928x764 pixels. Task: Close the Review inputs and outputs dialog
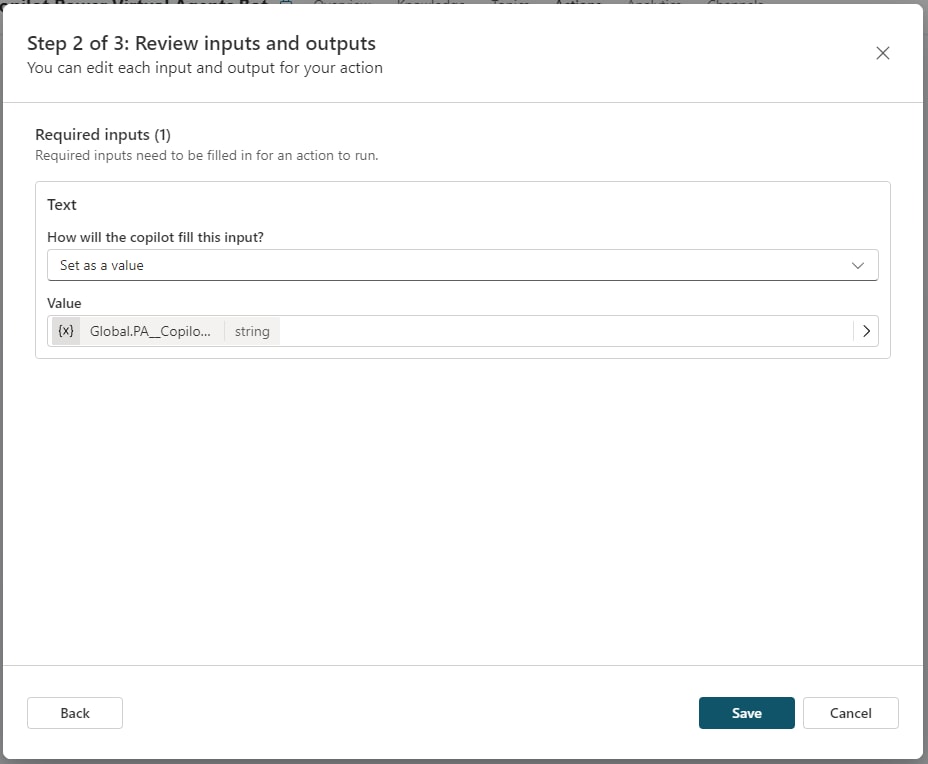[x=882, y=54]
